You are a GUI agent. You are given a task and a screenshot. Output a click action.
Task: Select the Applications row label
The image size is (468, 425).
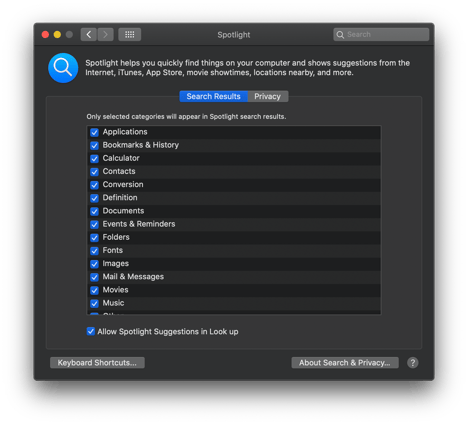point(125,132)
